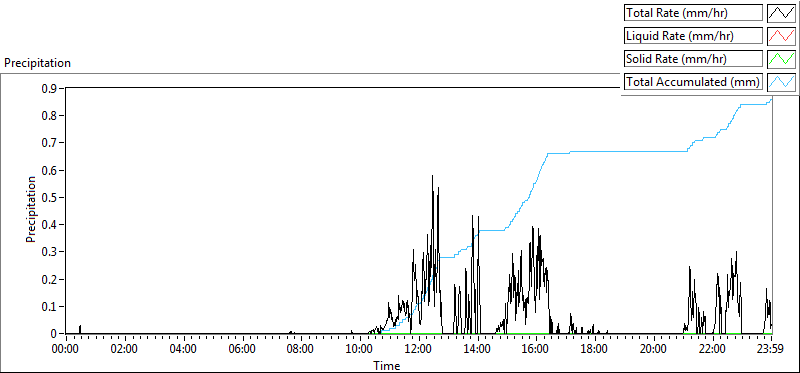Click the Total Rate black line swatch
The width and height of the screenshot is (800, 373).
(x=782, y=12)
